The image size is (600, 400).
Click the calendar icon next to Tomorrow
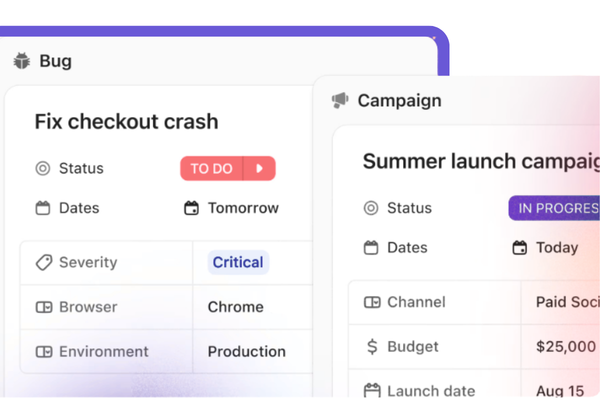tap(191, 208)
